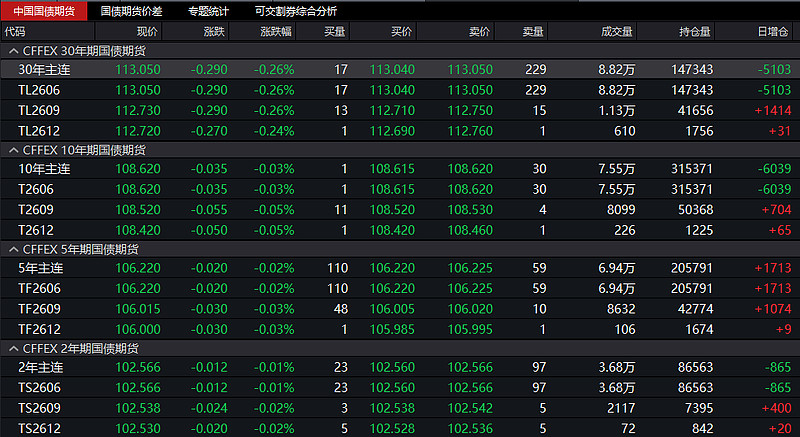The height and width of the screenshot is (437, 800).
Task: Click TF2609 open interest 42774
Action: (695, 309)
